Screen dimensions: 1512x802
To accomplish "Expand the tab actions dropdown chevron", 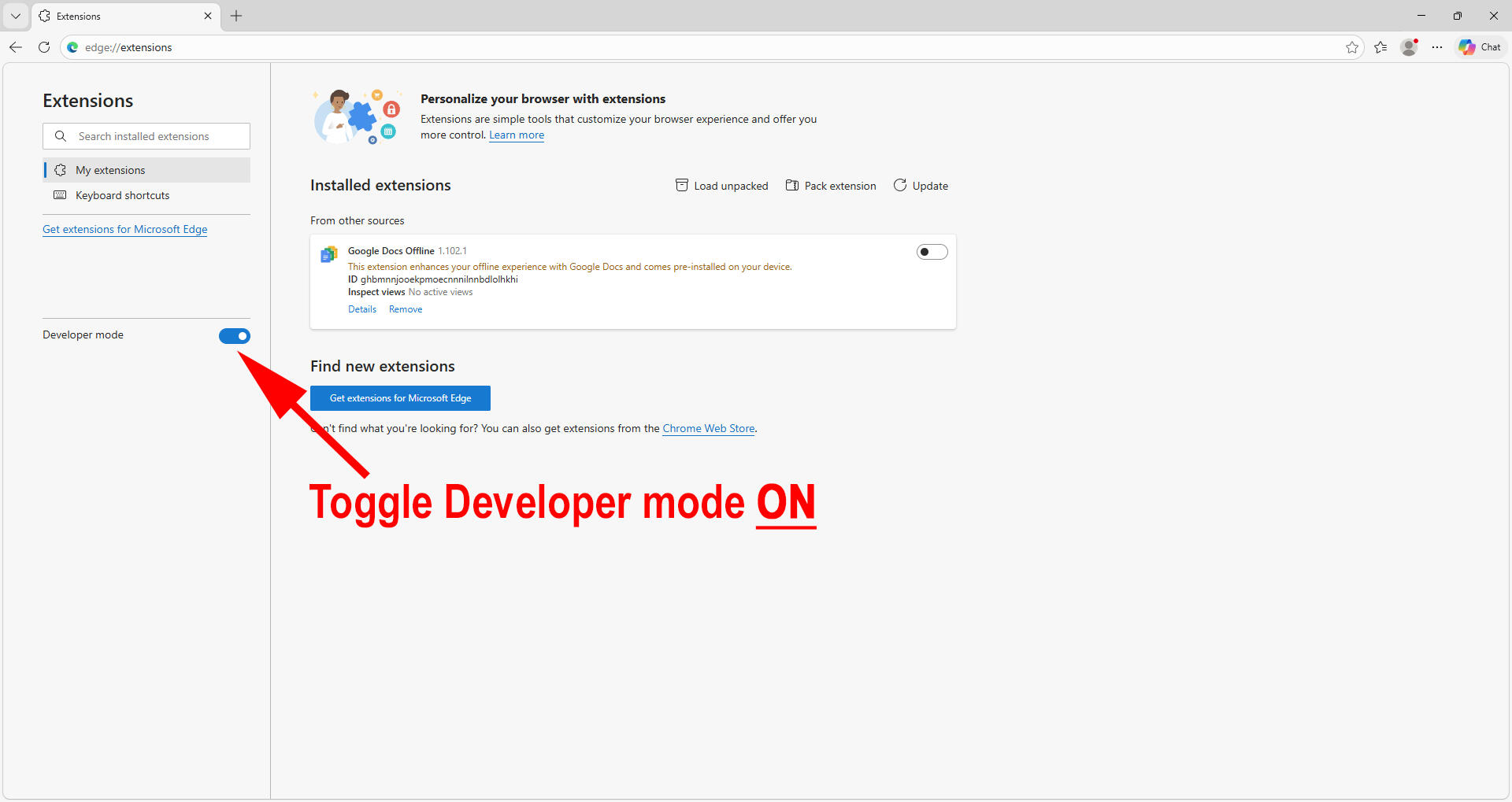I will click(x=16, y=16).
